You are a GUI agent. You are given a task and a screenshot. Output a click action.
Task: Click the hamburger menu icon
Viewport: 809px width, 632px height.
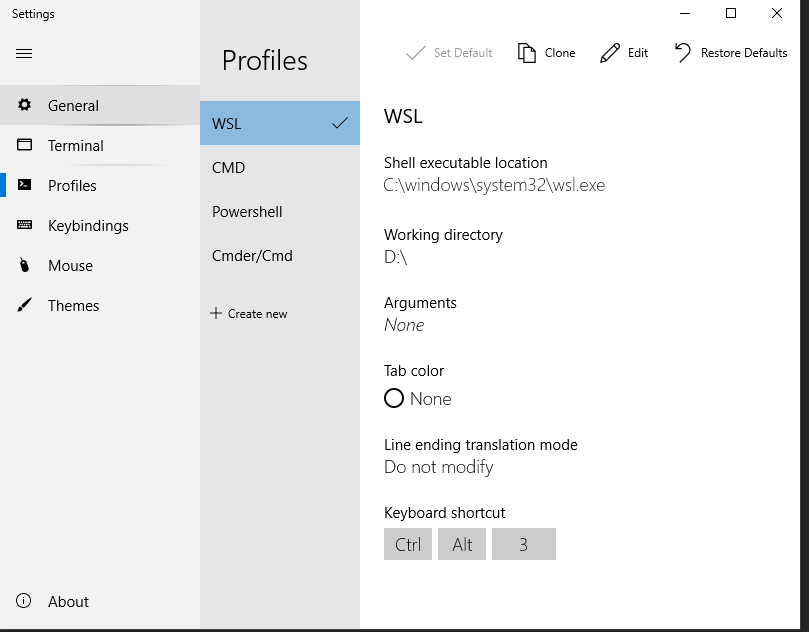click(24, 53)
